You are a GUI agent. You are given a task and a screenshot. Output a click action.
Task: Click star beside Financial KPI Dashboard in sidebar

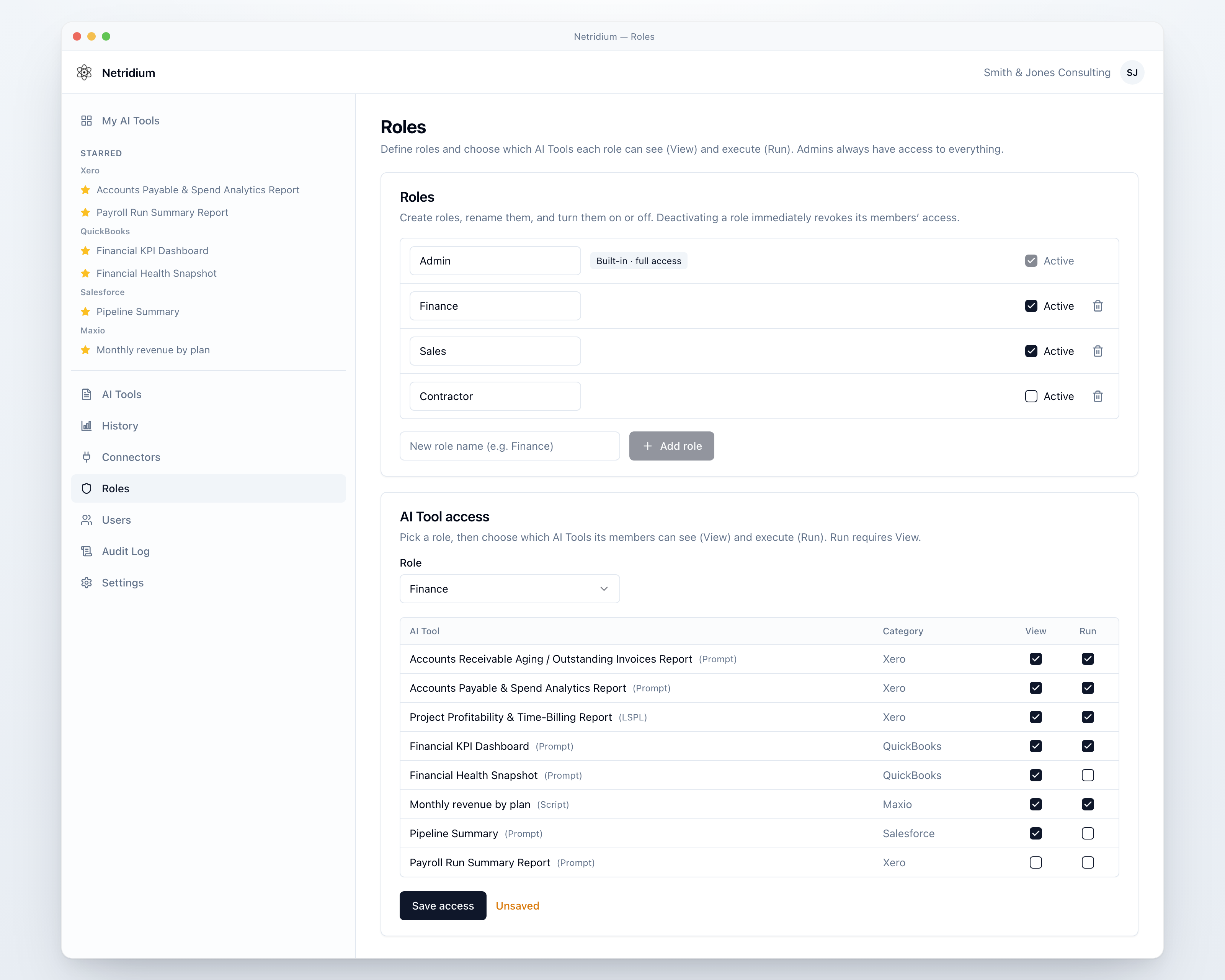(85, 250)
